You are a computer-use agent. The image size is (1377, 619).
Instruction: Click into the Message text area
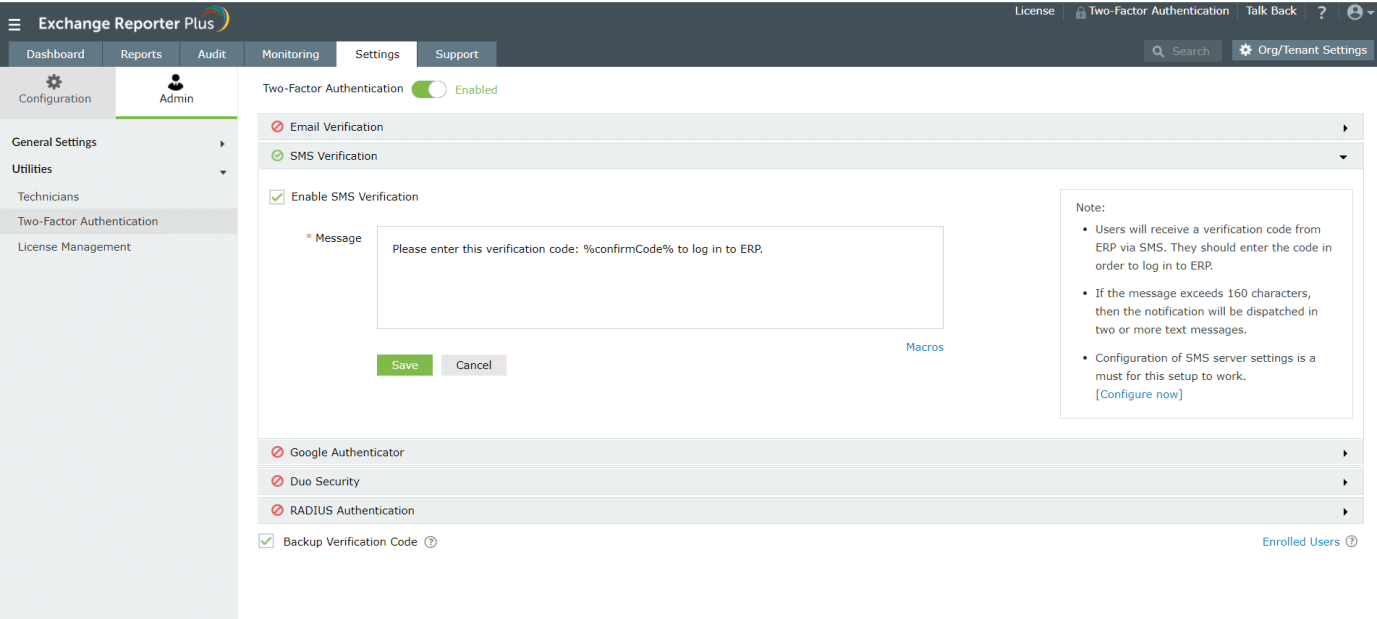tap(660, 277)
